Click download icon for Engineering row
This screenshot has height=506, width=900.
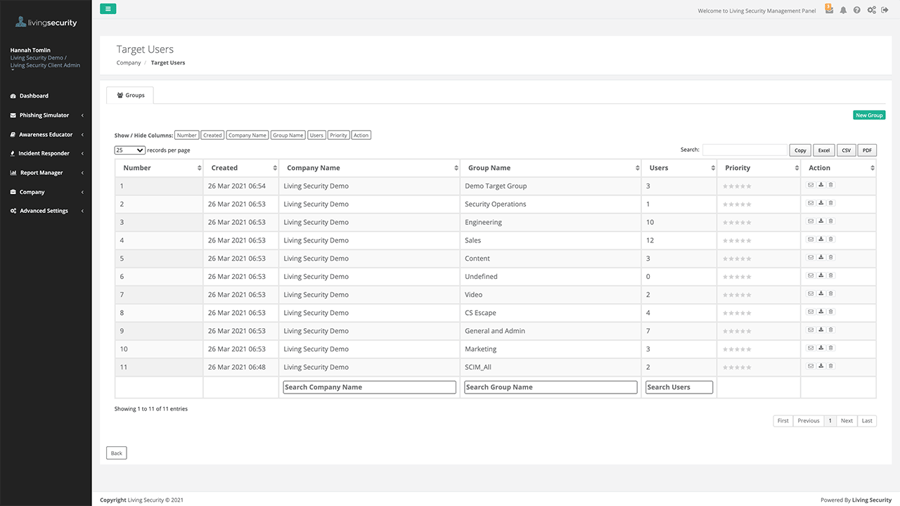pos(821,221)
